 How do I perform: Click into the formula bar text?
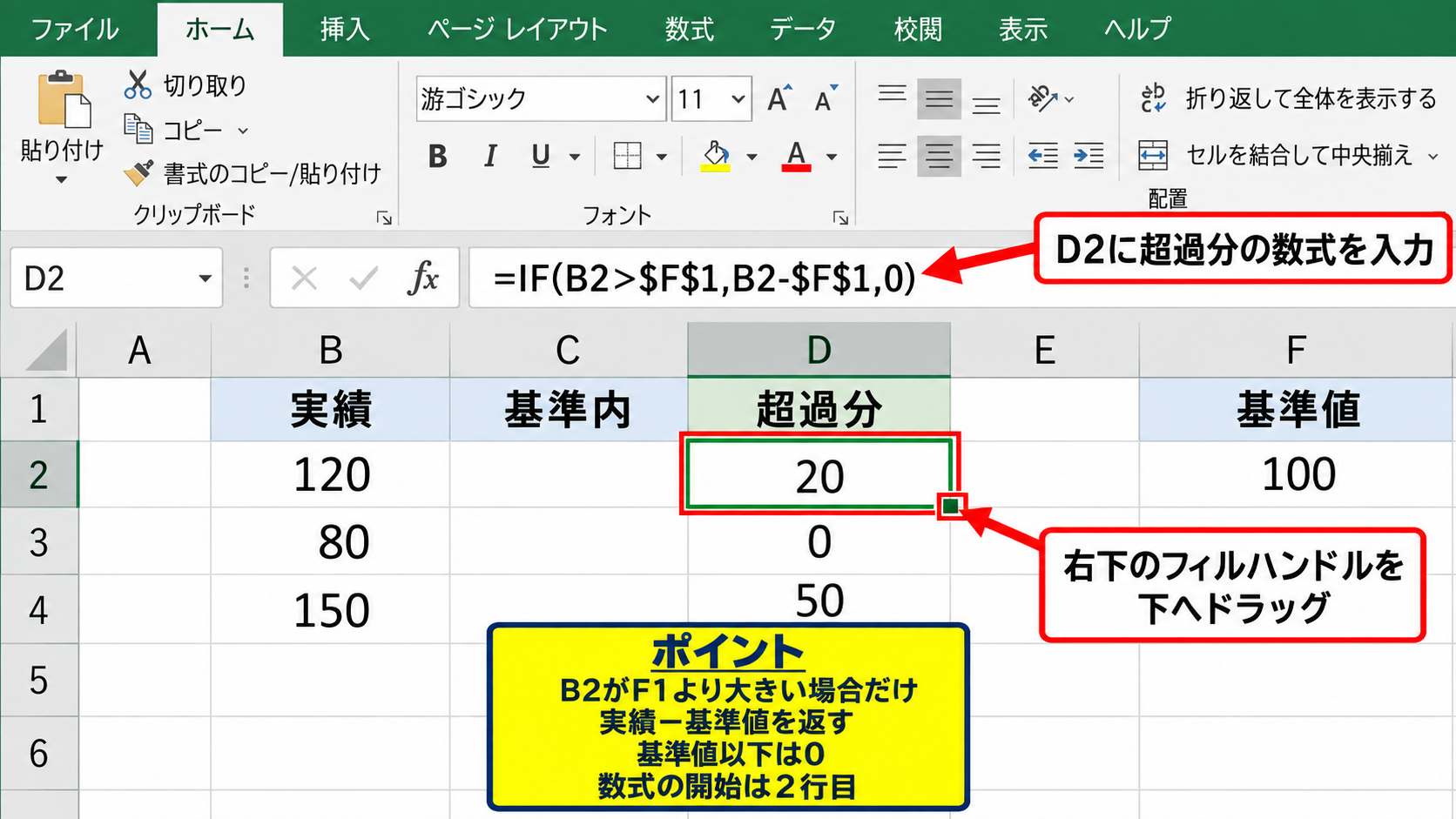[704, 279]
